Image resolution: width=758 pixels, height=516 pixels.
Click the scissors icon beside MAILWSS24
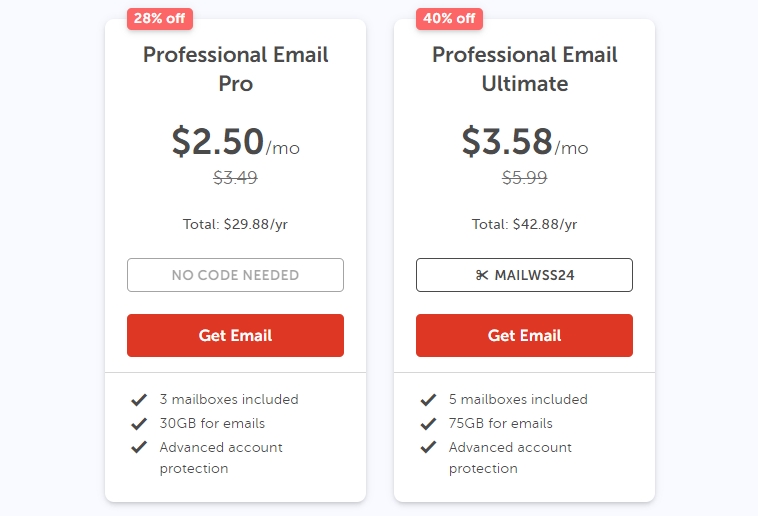coord(482,275)
